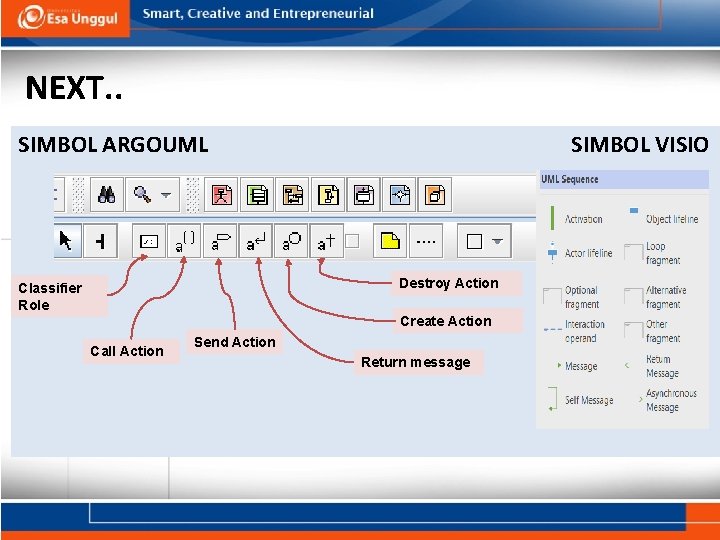The height and width of the screenshot is (540, 720).
Task: Expand the Zoom dropdown arrow
Action: click(166, 195)
